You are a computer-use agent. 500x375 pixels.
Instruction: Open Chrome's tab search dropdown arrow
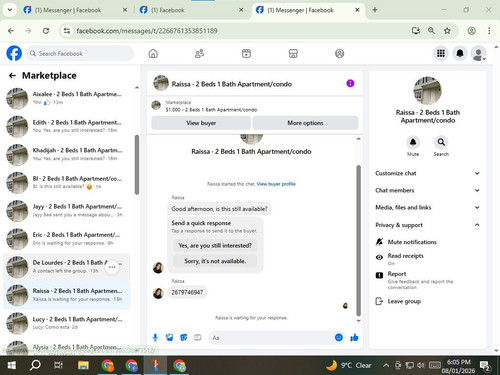click(x=10, y=10)
